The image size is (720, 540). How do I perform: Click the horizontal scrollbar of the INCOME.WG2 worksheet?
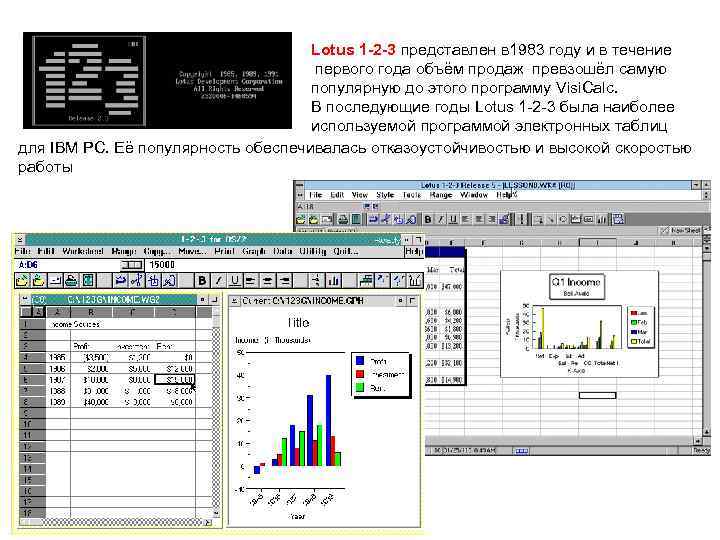(x=114, y=522)
